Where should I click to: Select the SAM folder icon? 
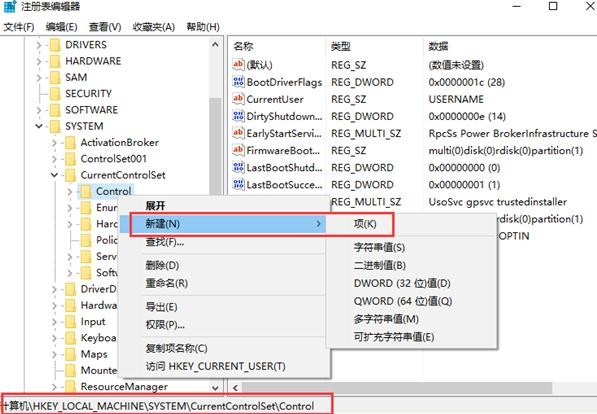[x=55, y=77]
